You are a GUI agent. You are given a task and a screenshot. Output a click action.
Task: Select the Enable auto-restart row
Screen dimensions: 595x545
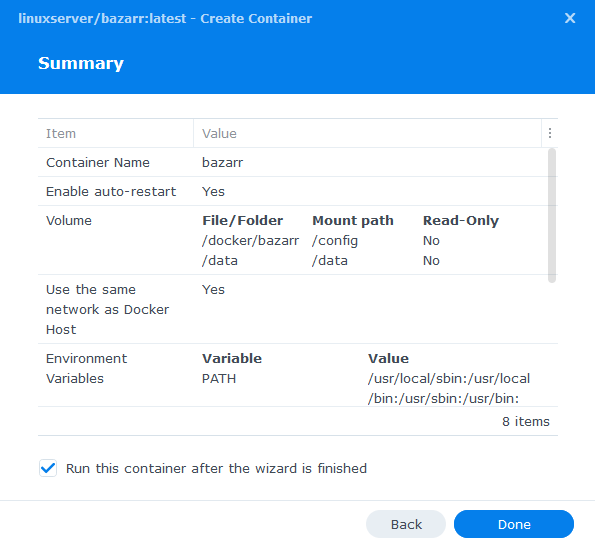point(293,191)
